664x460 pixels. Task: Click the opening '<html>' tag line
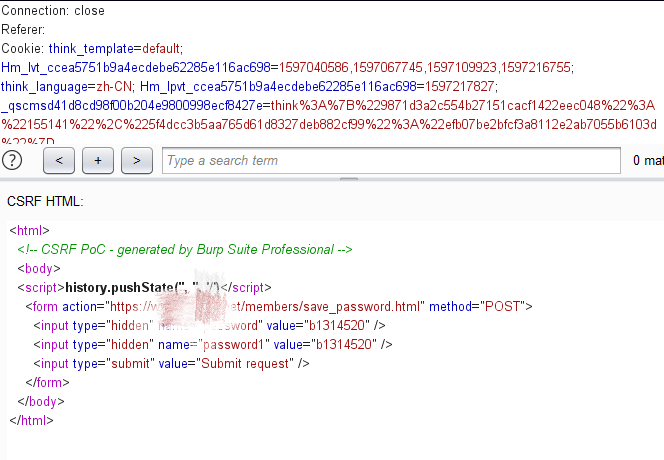pos(30,230)
